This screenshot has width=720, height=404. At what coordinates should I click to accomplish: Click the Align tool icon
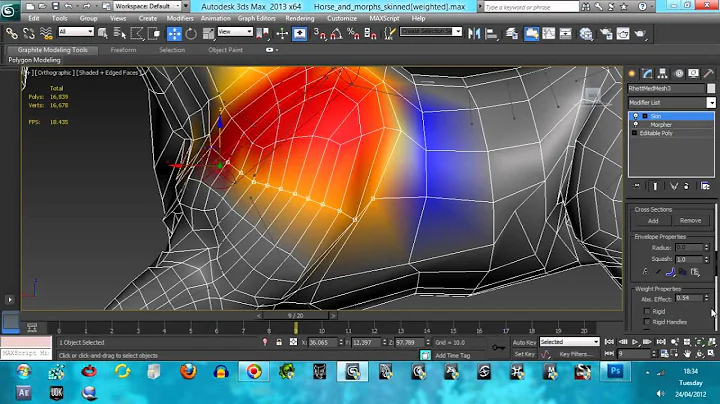(491, 33)
